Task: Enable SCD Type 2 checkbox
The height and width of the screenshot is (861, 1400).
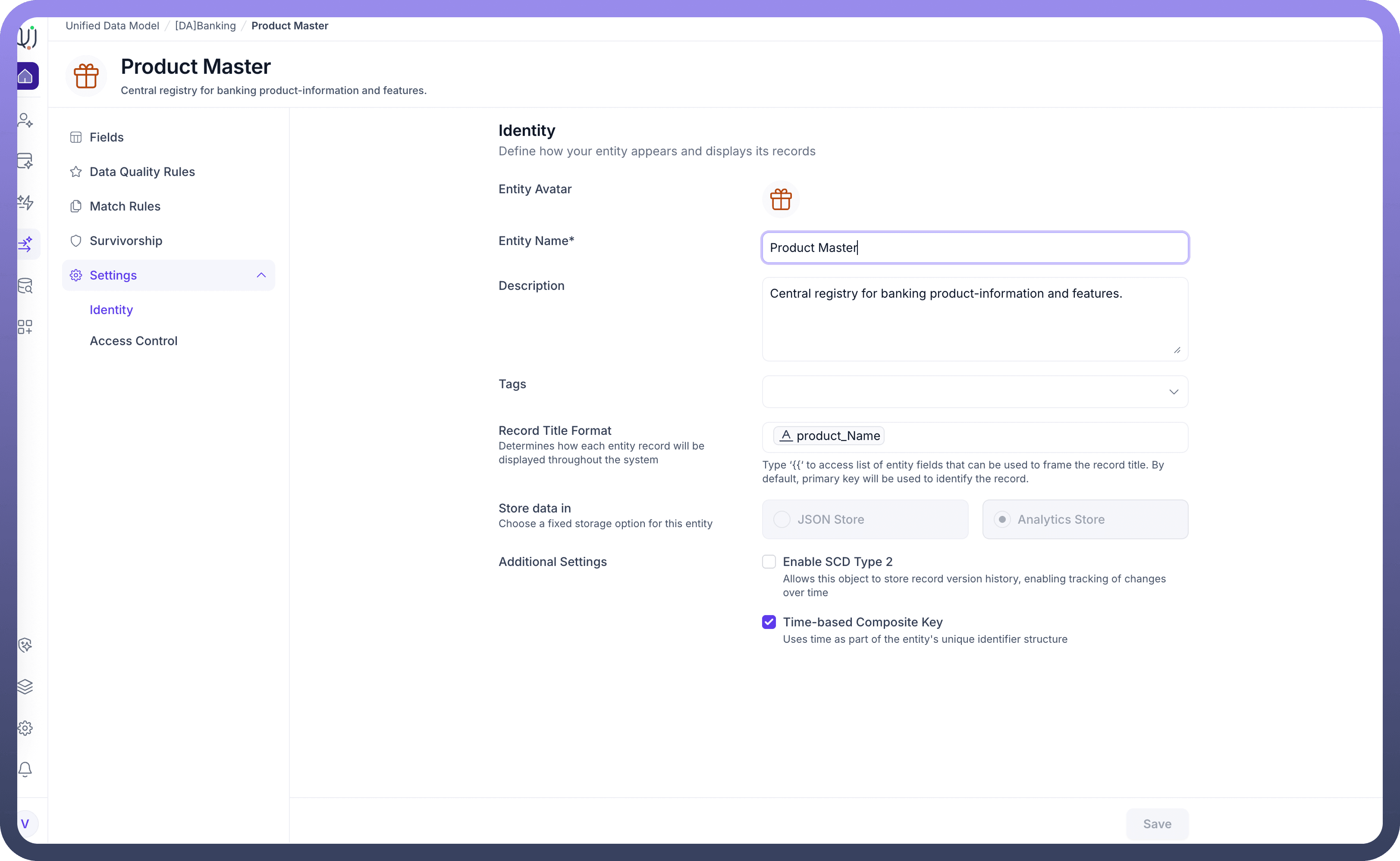Action: pyautogui.click(x=769, y=562)
